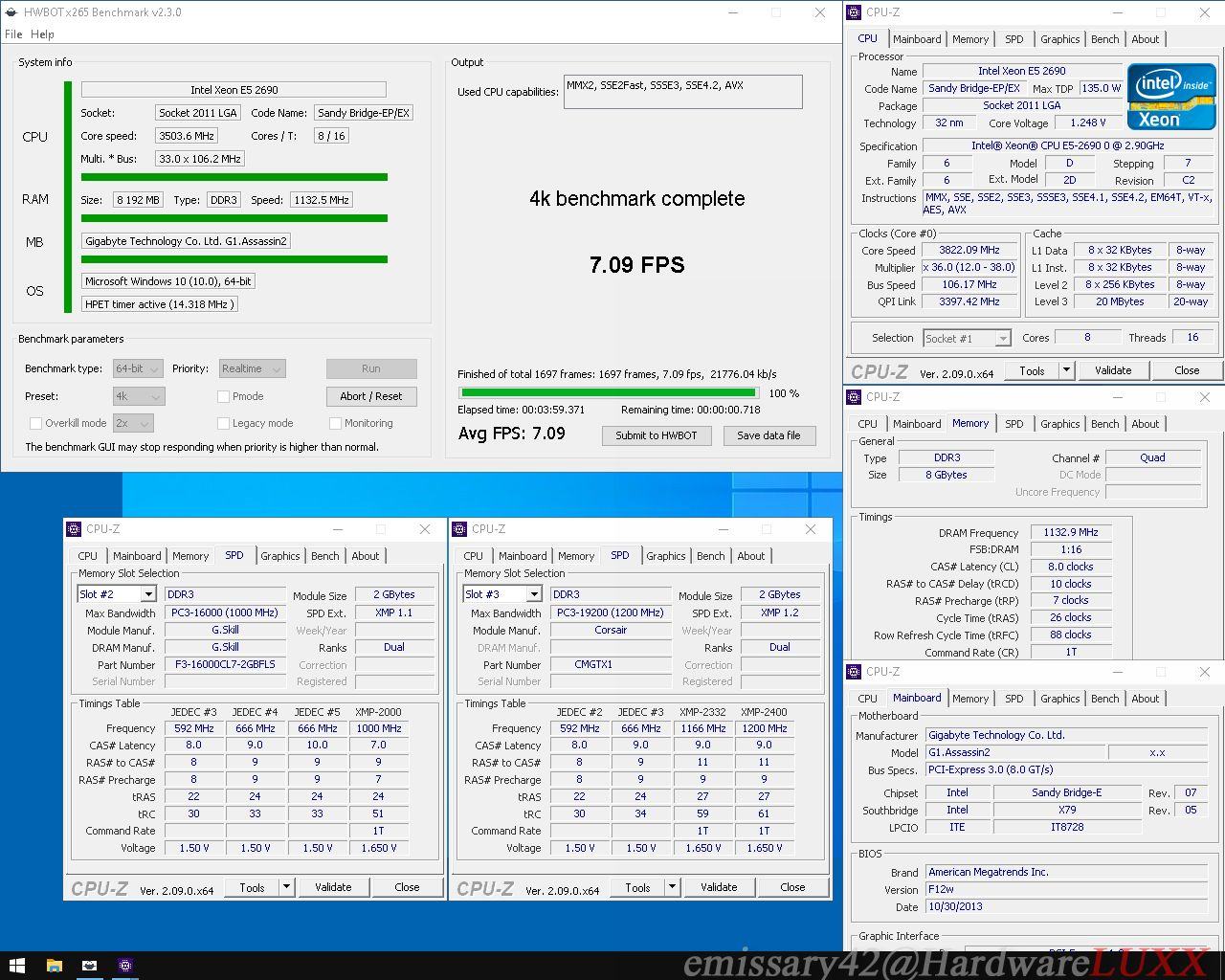Viewport: 1225px width, 980px height.
Task: Expand Tools arrow in Slot #2 CPU-Z window
Action: (x=285, y=887)
